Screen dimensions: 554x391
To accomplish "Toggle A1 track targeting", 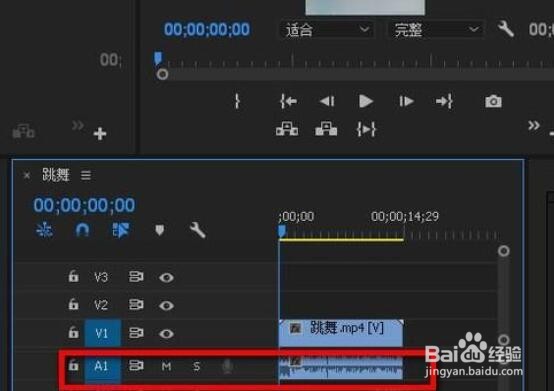I will click(x=102, y=367).
